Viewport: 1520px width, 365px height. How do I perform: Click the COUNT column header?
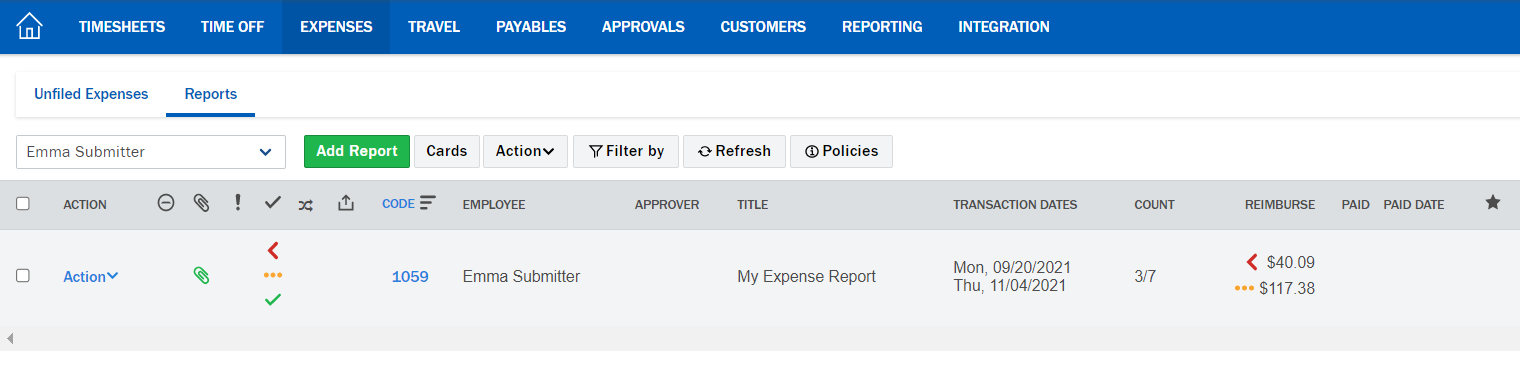[1154, 205]
